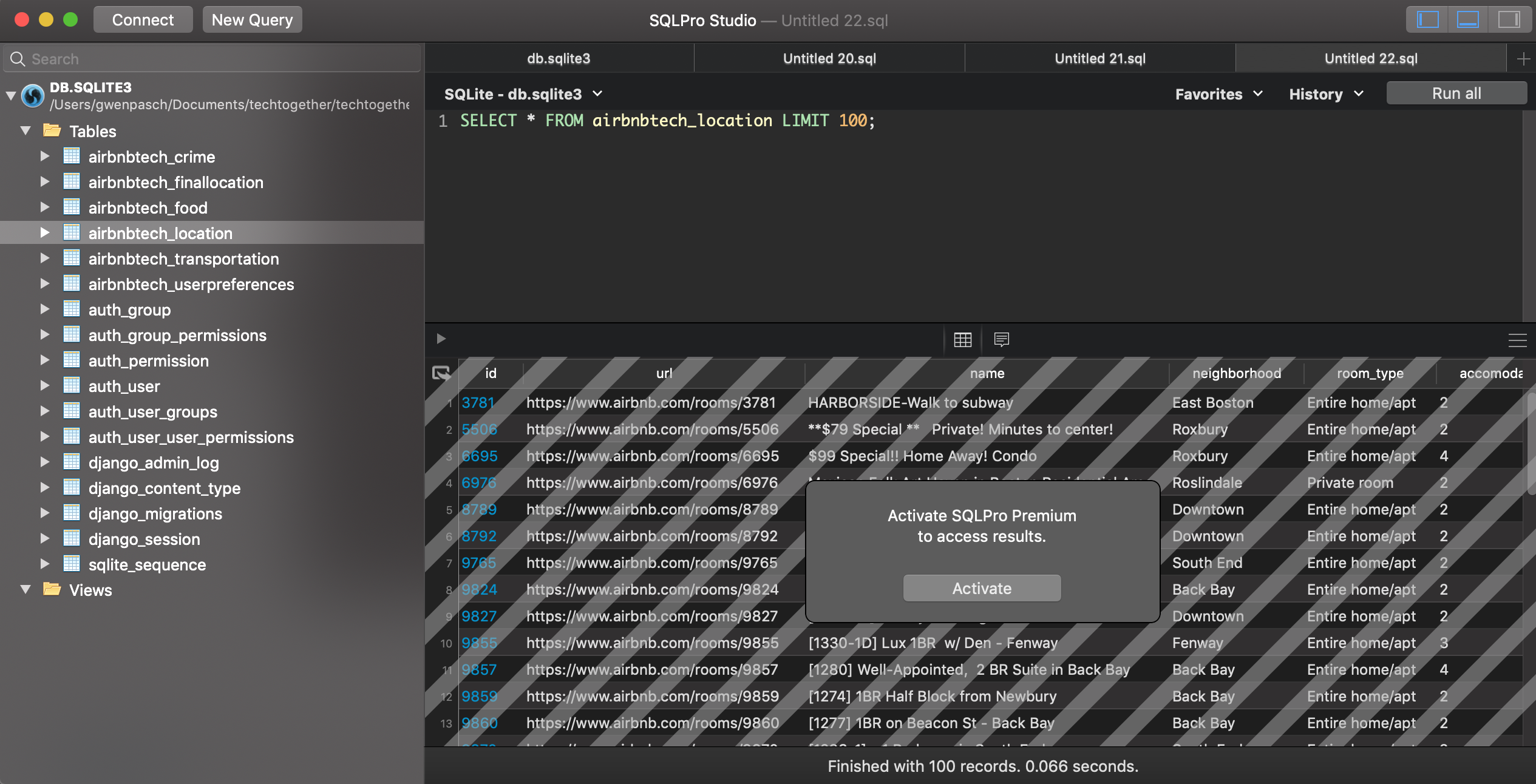Click the plus icon to add tab
This screenshot has height=784, width=1536.
1523,59
